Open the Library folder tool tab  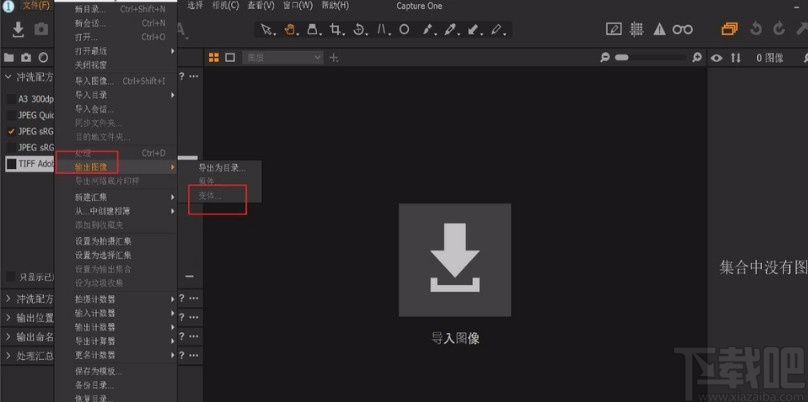9,58
